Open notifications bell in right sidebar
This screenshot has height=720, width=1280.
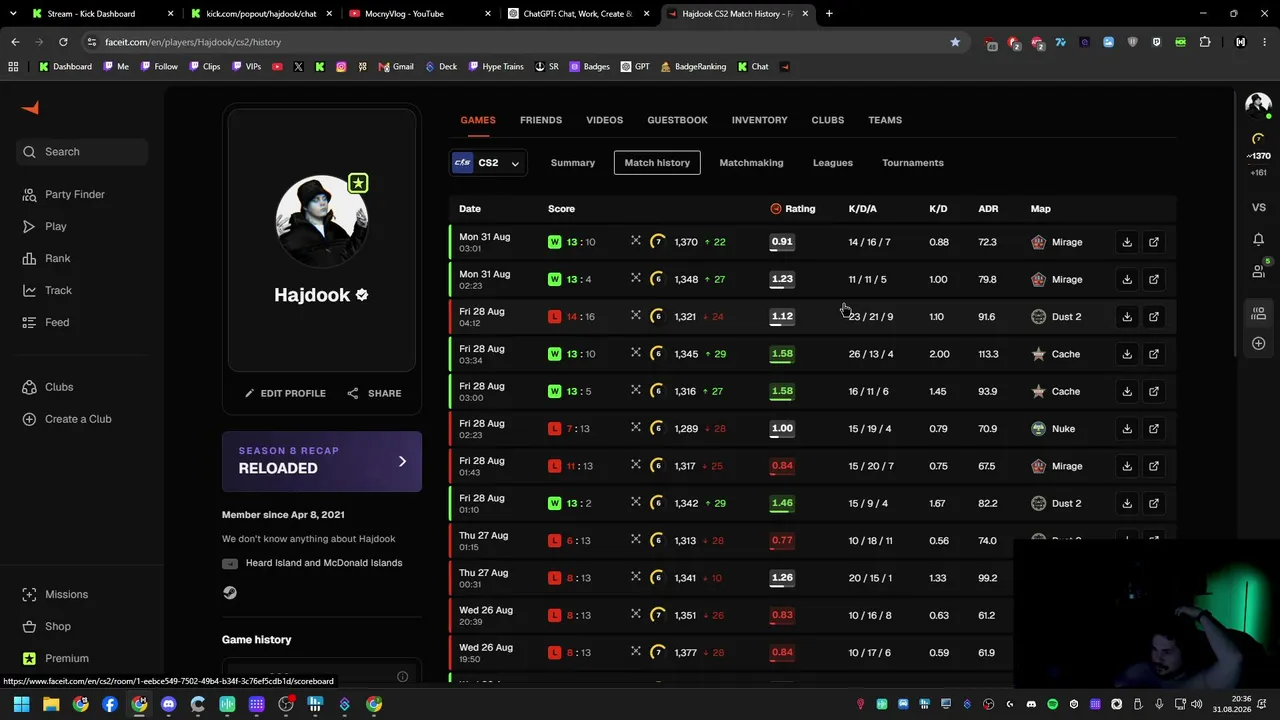(x=1258, y=239)
